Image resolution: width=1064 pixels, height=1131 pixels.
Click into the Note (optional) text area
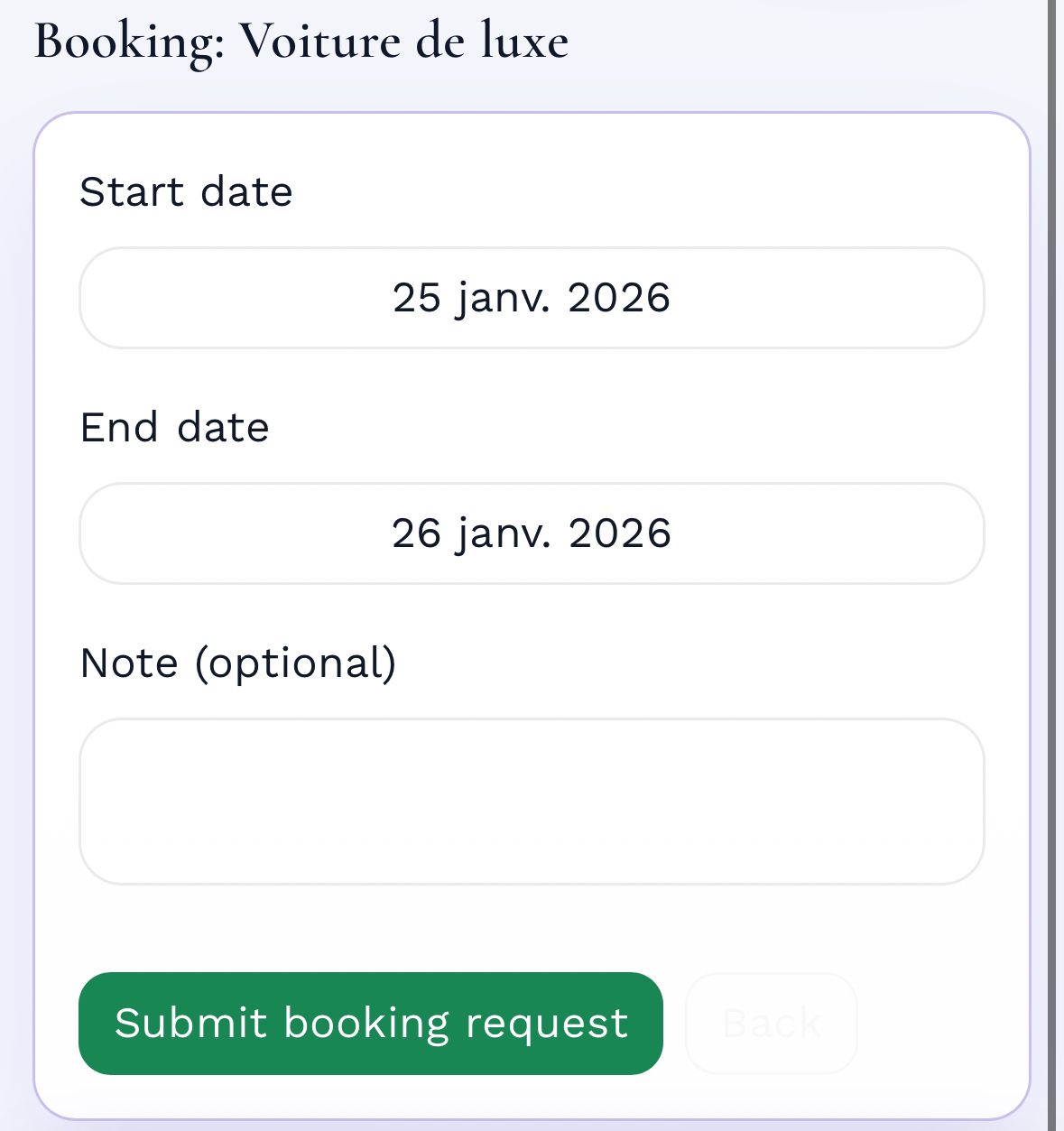pyautogui.click(x=532, y=801)
